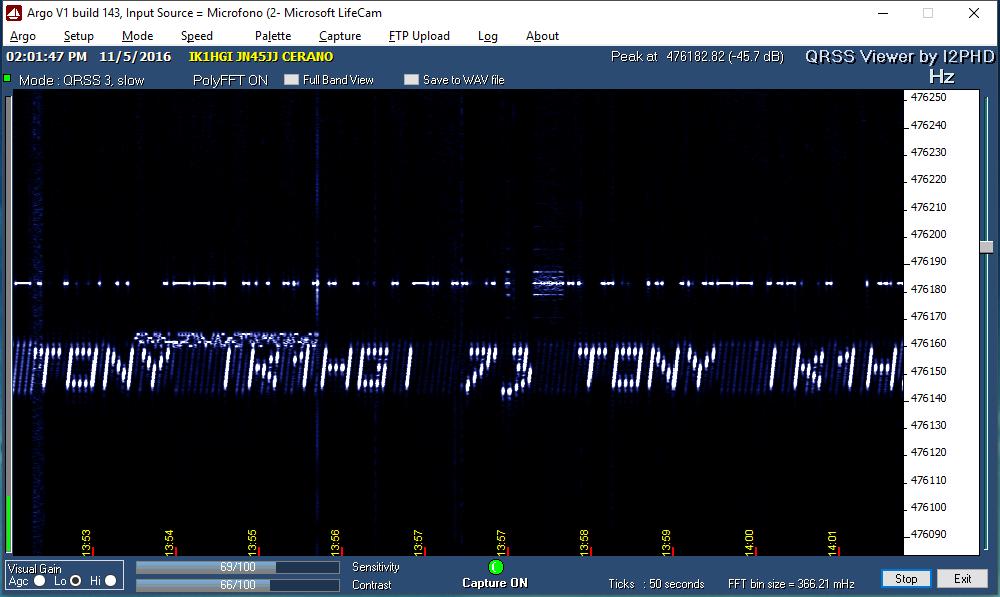This screenshot has height=597, width=1000.
Task: Click the 13:56 time marker
Action: (335, 542)
